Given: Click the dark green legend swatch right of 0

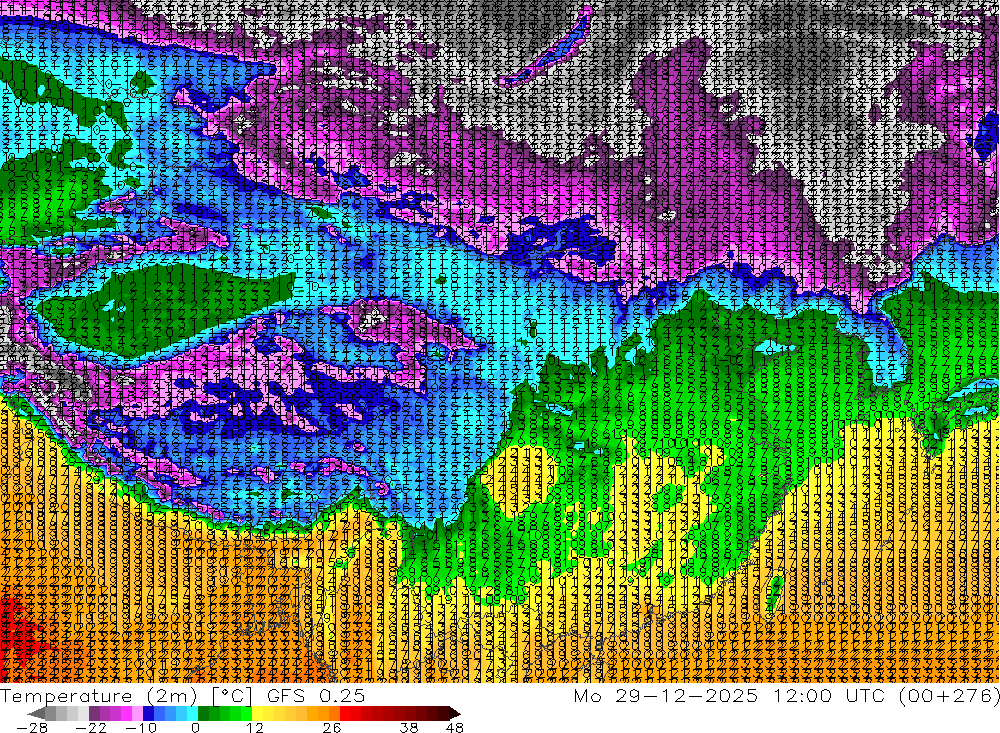Looking at the screenshot, I should tap(203, 713).
